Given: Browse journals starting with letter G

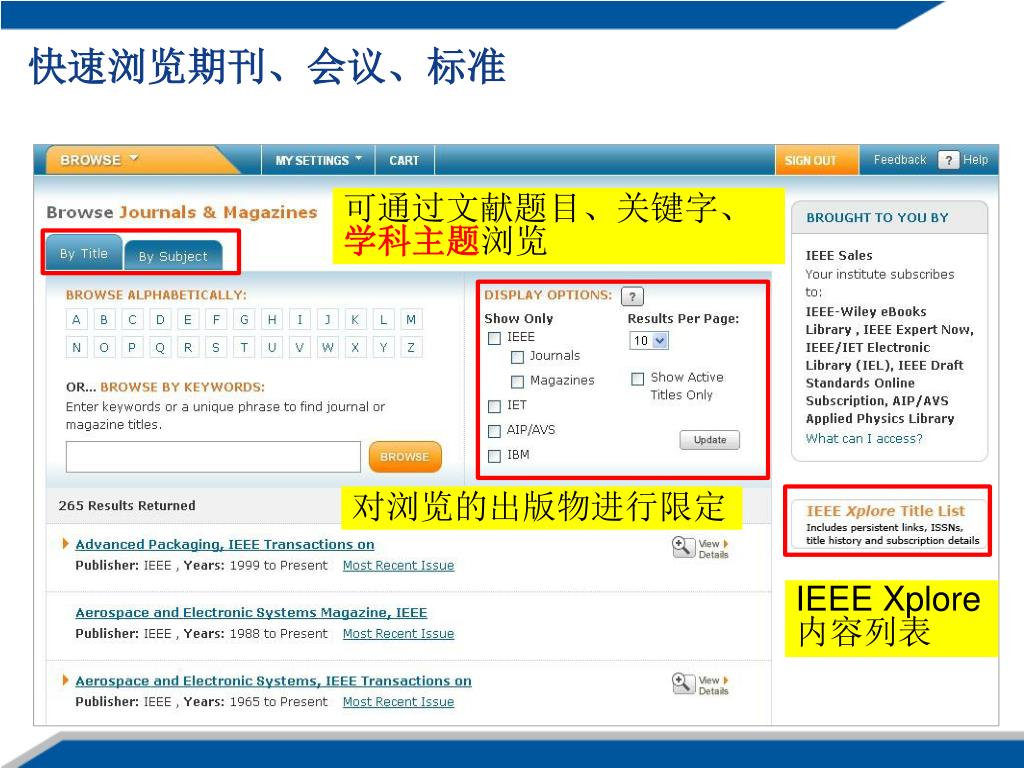Looking at the screenshot, I should point(244,319).
